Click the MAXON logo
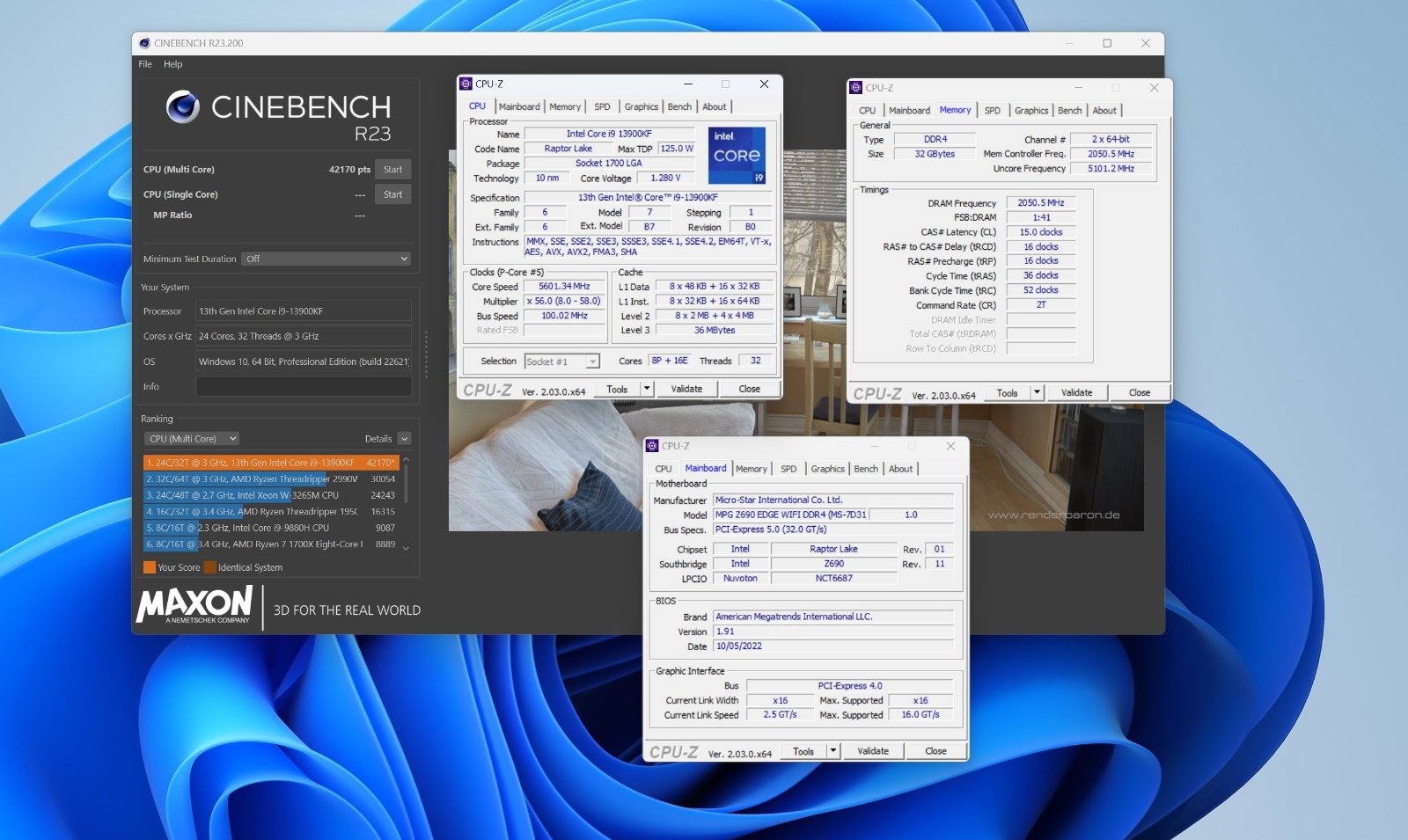Screen dimensions: 1408x840 pos(194,605)
